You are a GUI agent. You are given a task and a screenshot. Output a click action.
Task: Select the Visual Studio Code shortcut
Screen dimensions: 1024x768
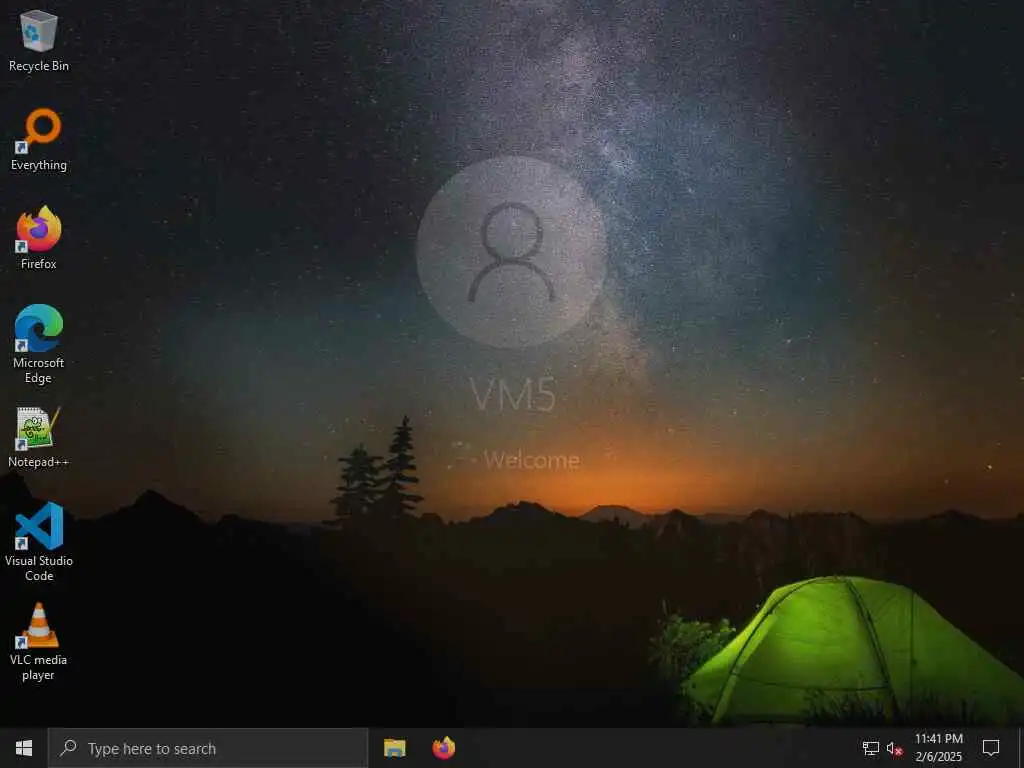39,542
